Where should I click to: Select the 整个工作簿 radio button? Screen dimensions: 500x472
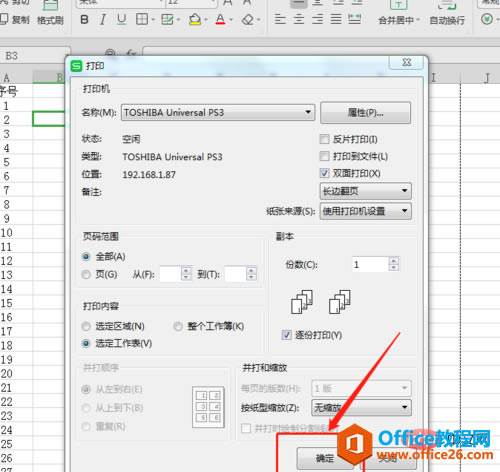[x=178, y=326]
